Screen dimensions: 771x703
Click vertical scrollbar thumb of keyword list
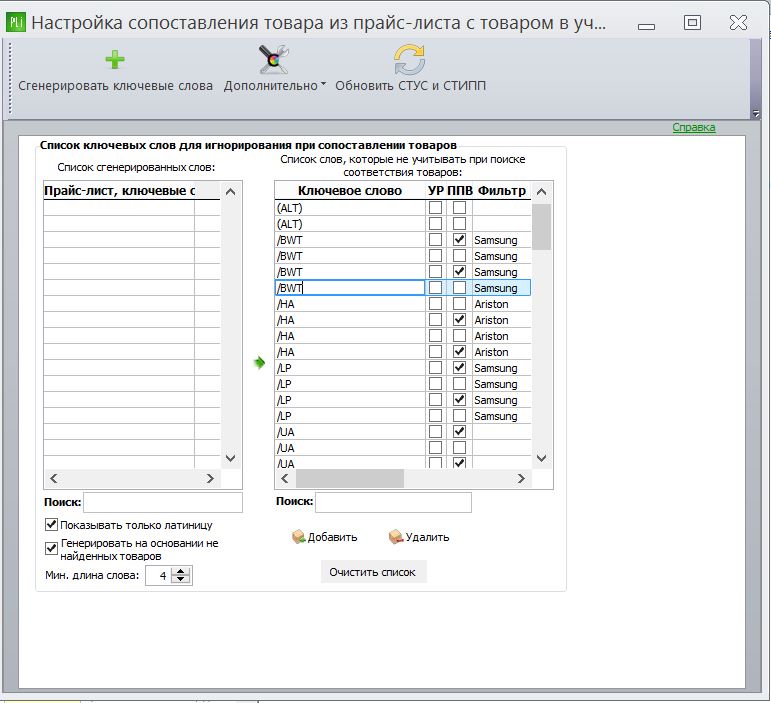pos(541,227)
